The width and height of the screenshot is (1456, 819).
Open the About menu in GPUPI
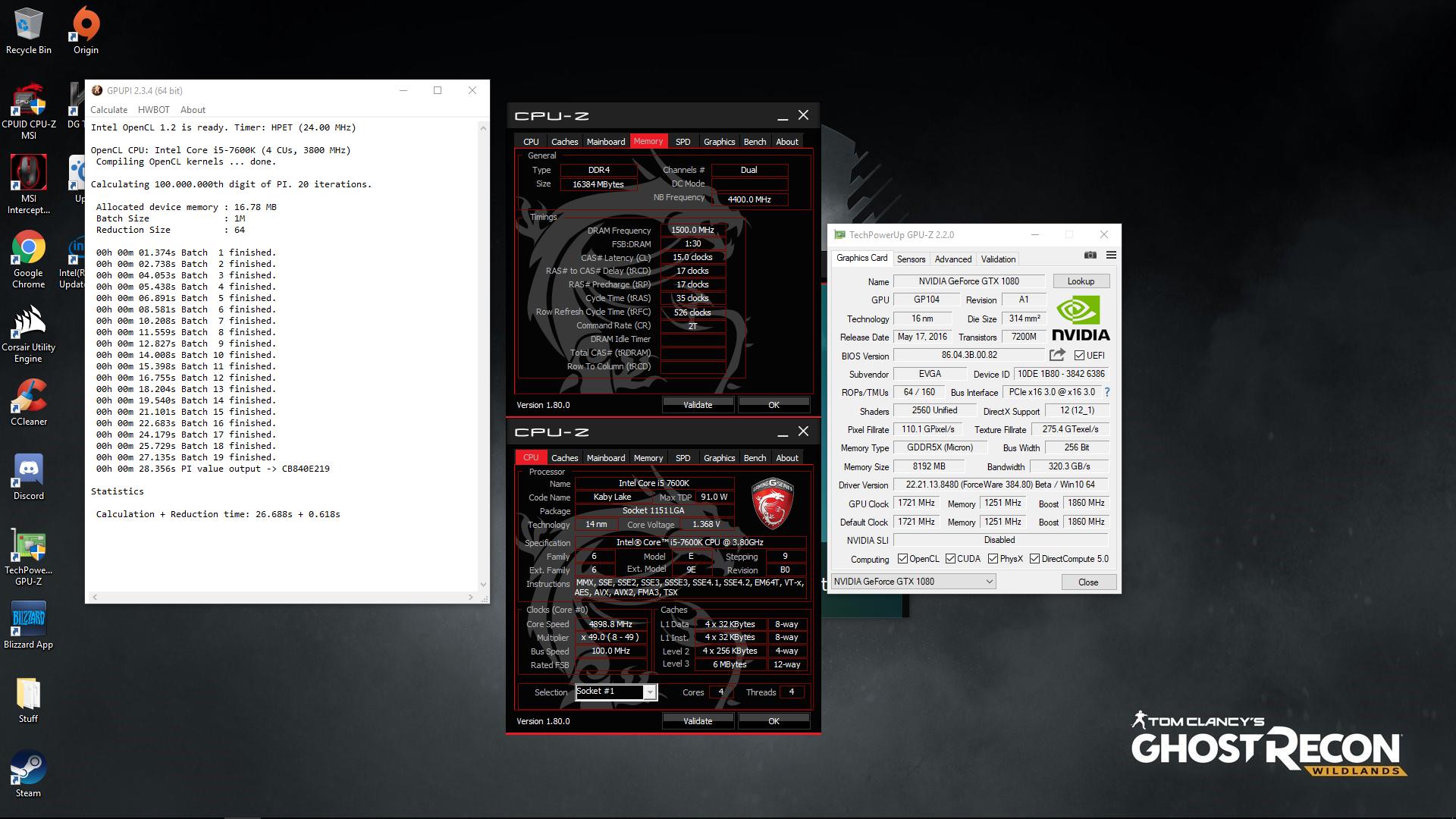click(193, 110)
